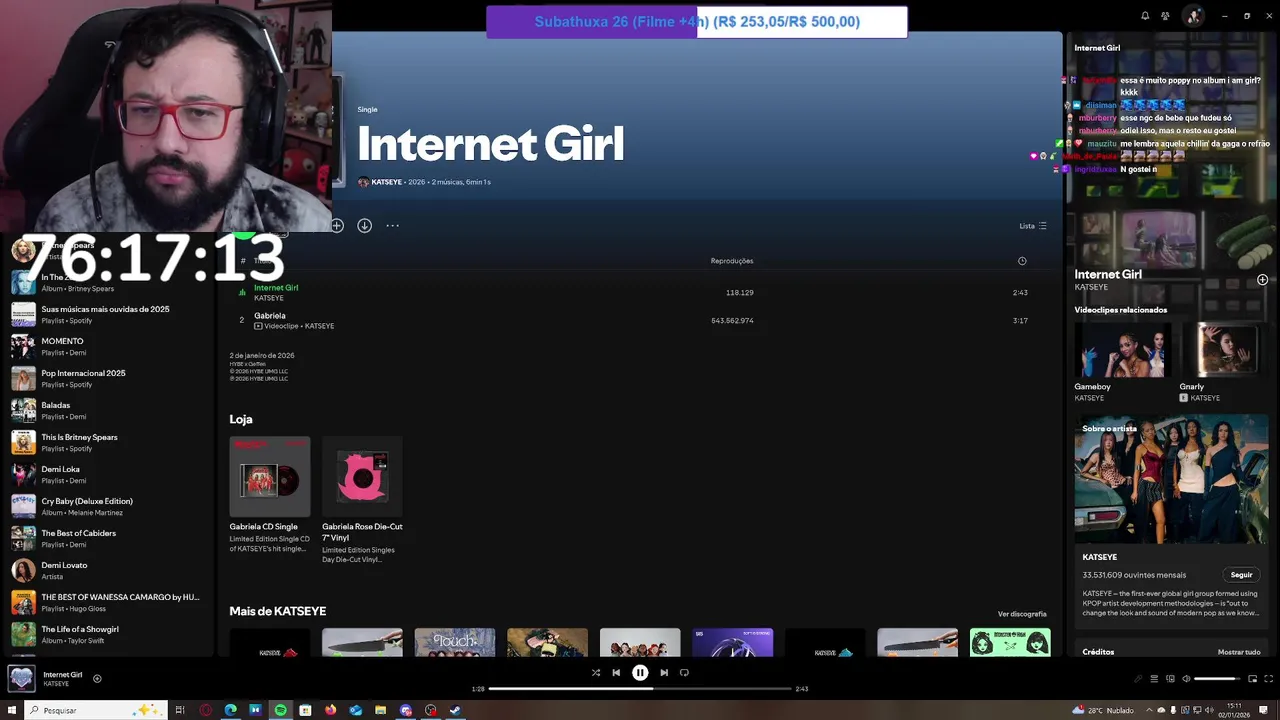Viewport: 1280px width, 720px height.
Task: Open Gabriela CD Single store item
Action: (x=270, y=495)
